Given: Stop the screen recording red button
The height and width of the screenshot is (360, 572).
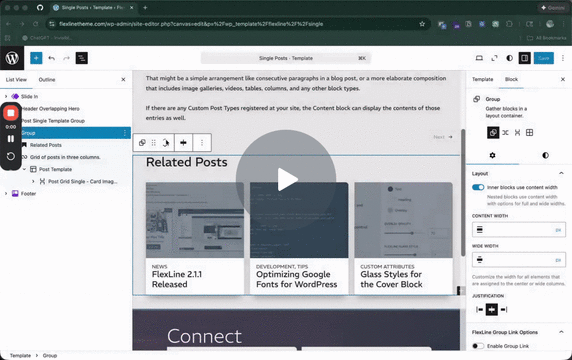Looking at the screenshot, I should point(11,113).
